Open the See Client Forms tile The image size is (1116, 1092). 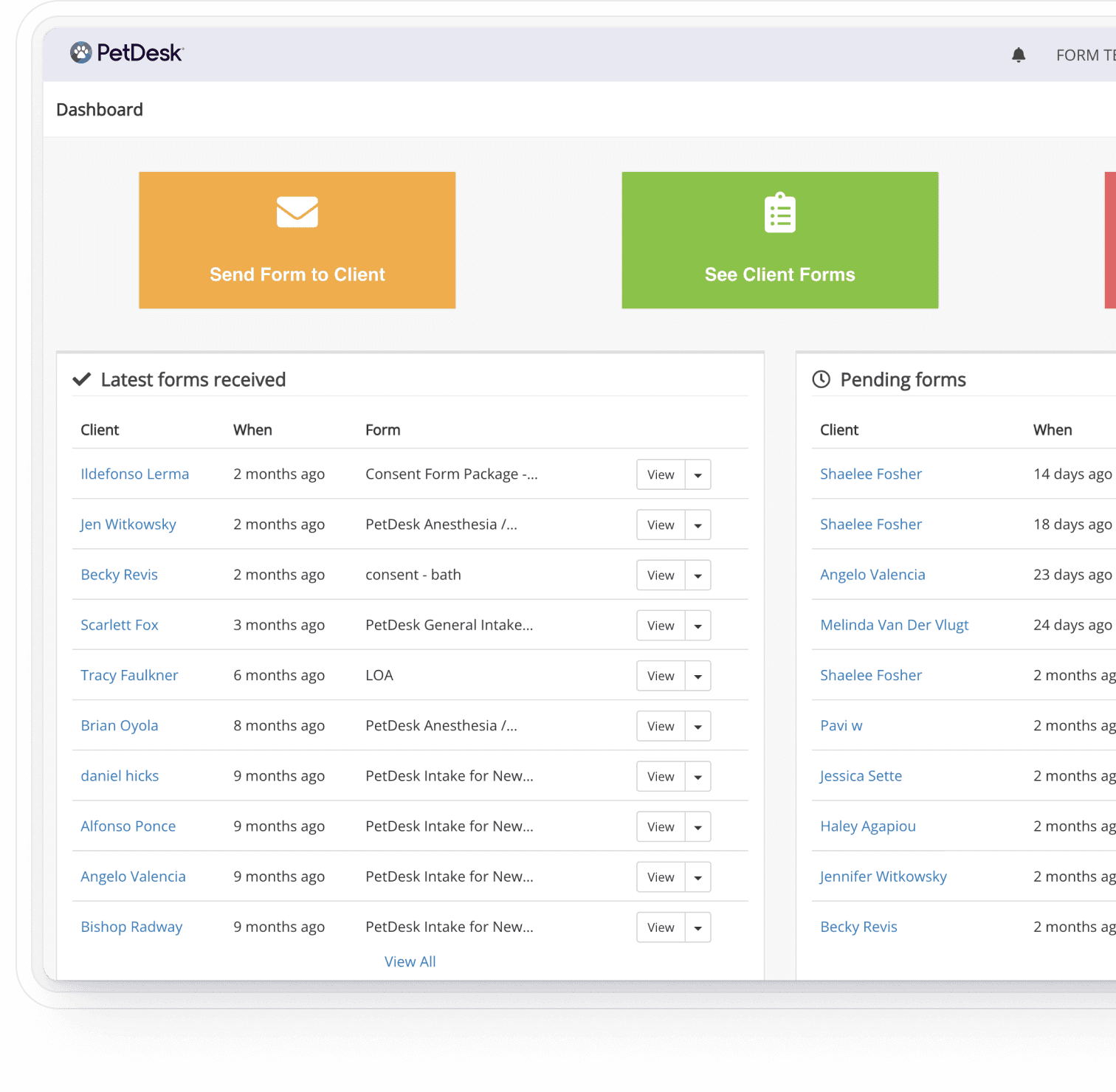pos(780,240)
